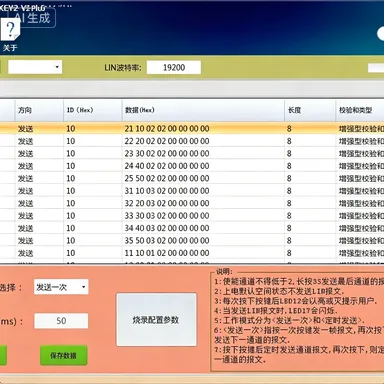
Task: Open the 关于 help question-mark icon
Action: point(10,30)
